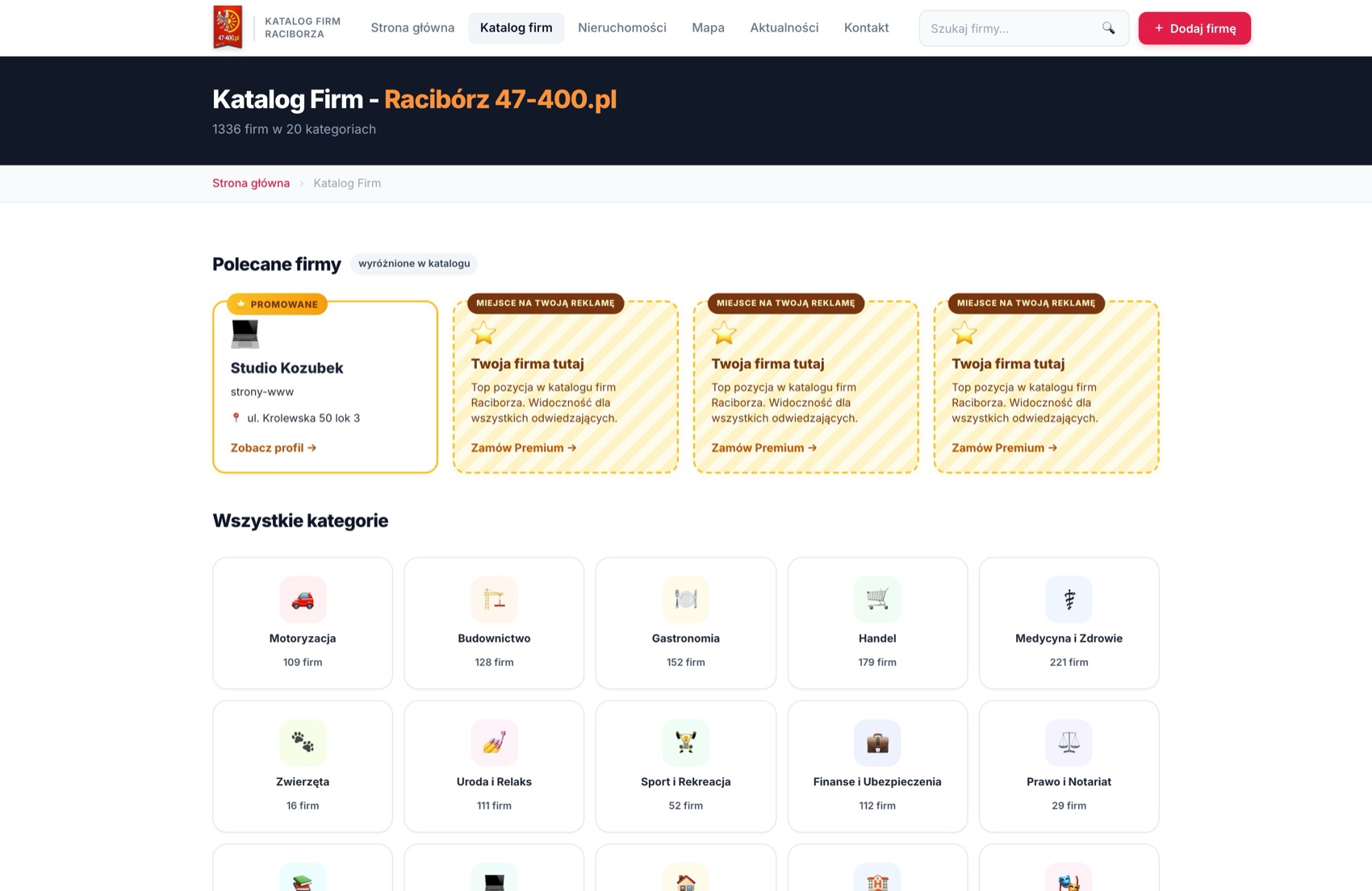The width and height of the screenshot is (1372, 891).
Task: Open the Raciborz 47-400 site logo
Action: pyautogui.click(x=228, y=27)
